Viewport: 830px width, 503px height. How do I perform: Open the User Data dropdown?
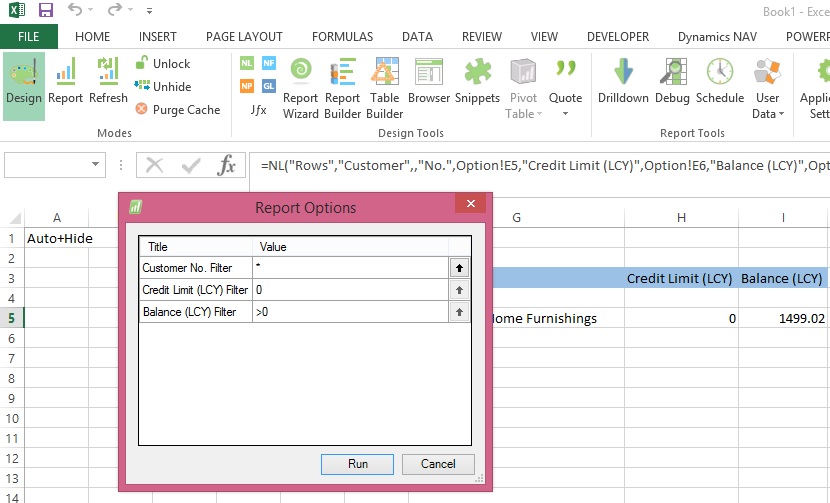(766, 113)
